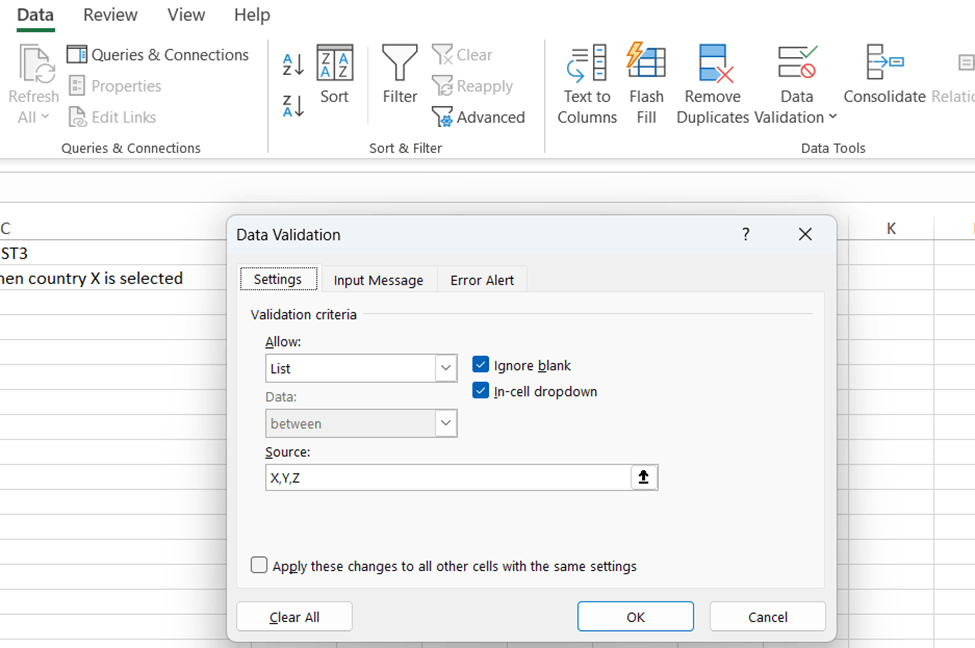The height and width of the screenshot is (648, 975).
Task: Expand the Refresh All dropdown arrow
Action: point(45,116)
